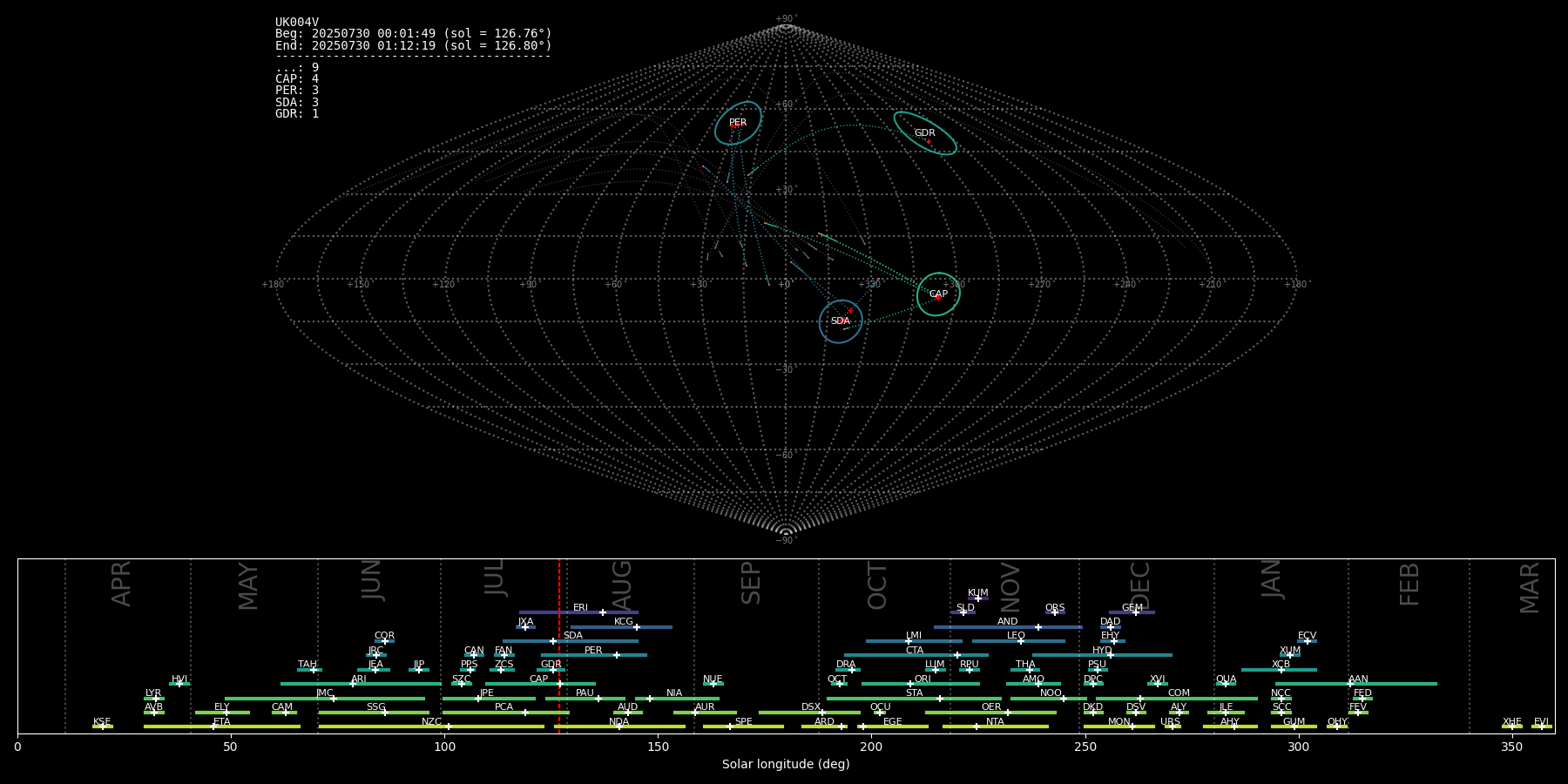Image resolution: width=1568 pixels, height=784 pixels.
Task: Click the 'SDA: 3' count entry
Action: click(297, 103)
